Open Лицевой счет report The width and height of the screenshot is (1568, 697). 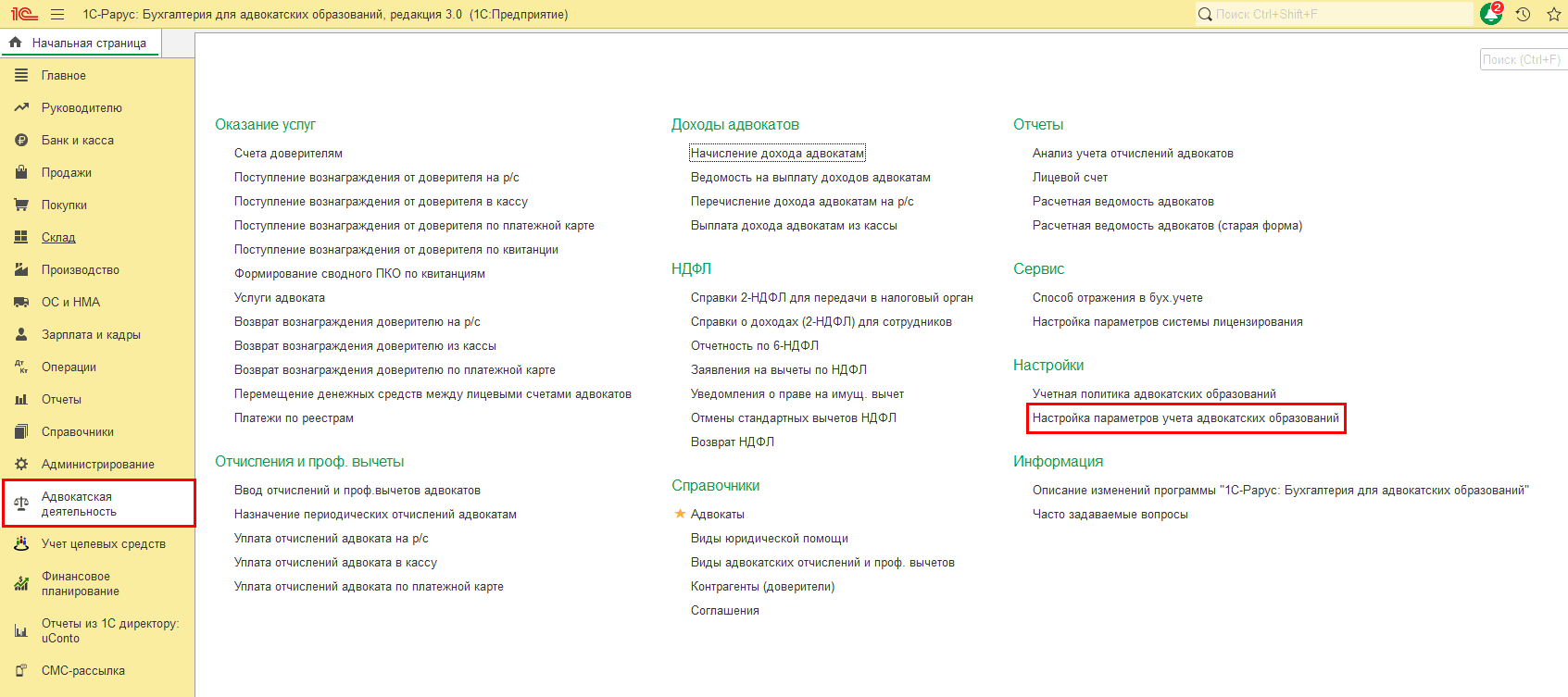[1070, 177]
